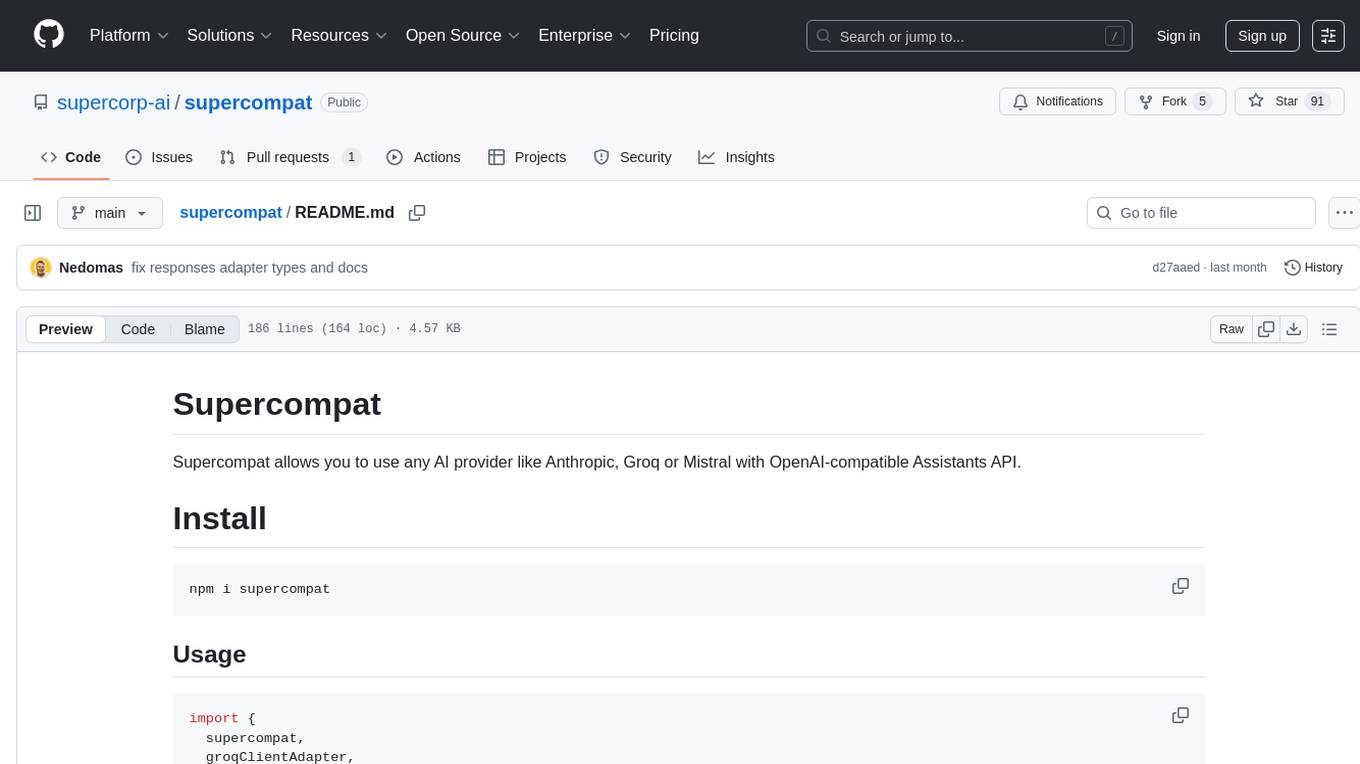Open the supercompat repository link
The width and height of the screenshot is (1360, 764).
(x=248, y=102)
